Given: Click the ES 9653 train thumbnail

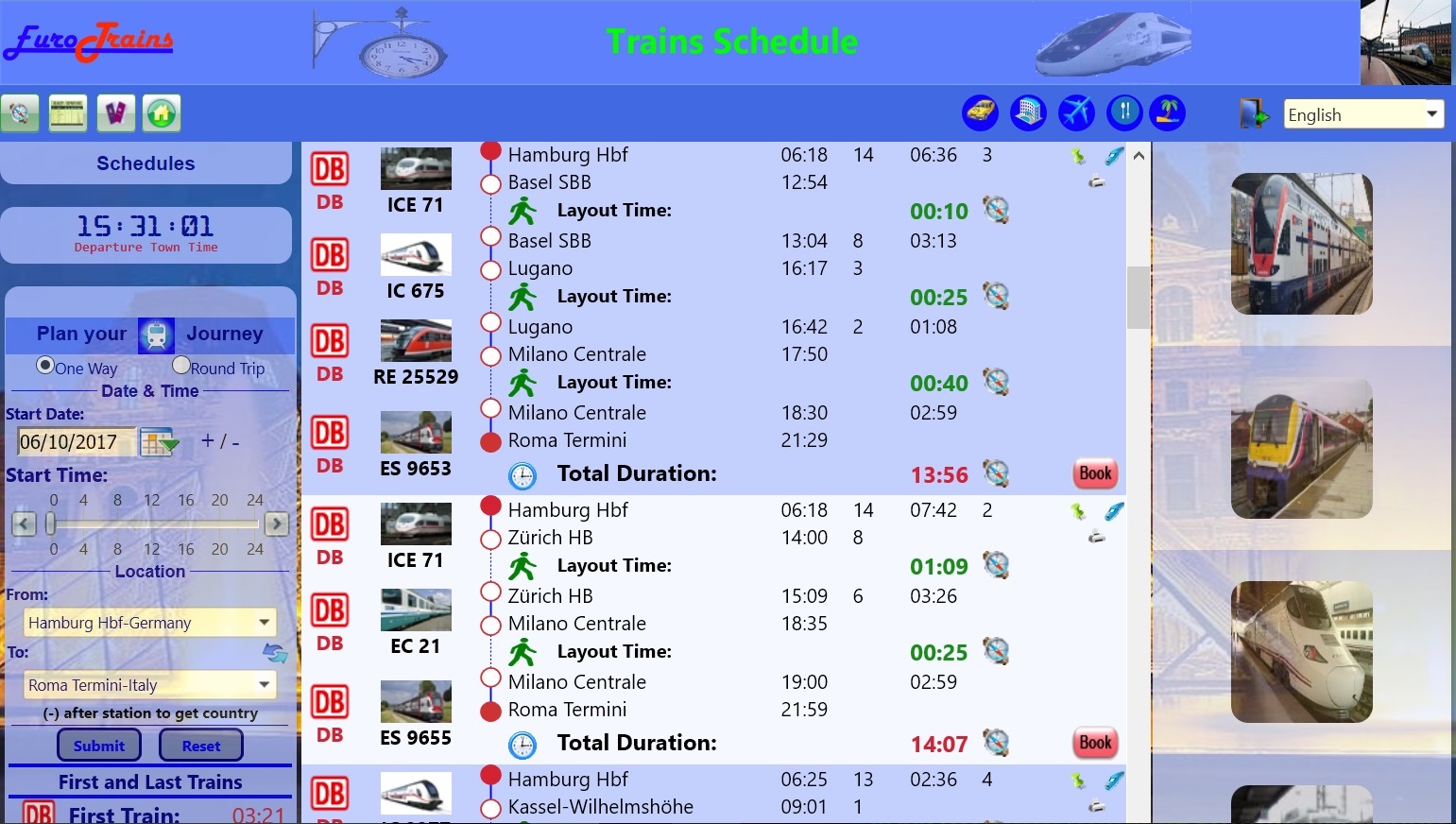Looking at the screenshot, I should coord(416,433).
